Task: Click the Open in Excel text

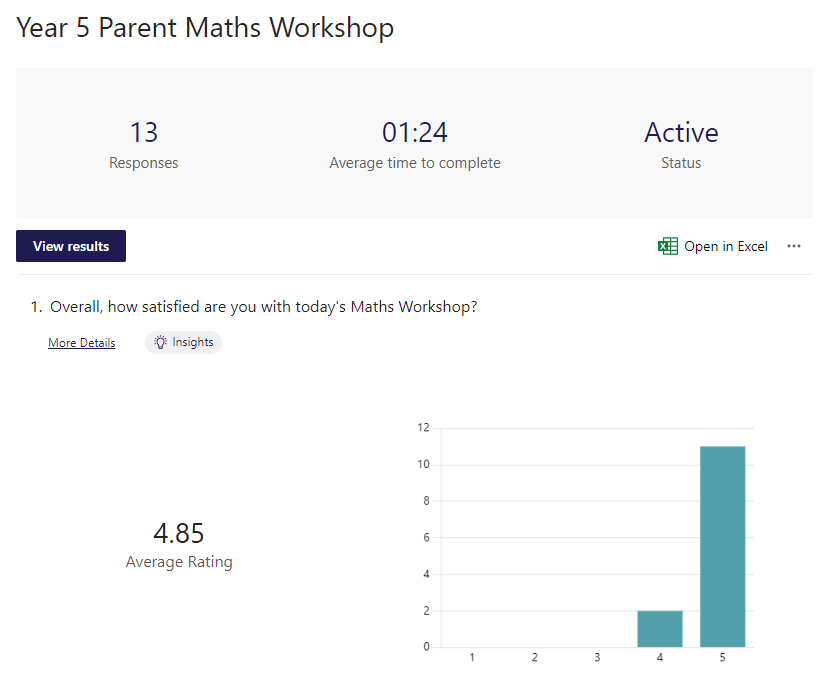Action: click(x=725, y=246)
